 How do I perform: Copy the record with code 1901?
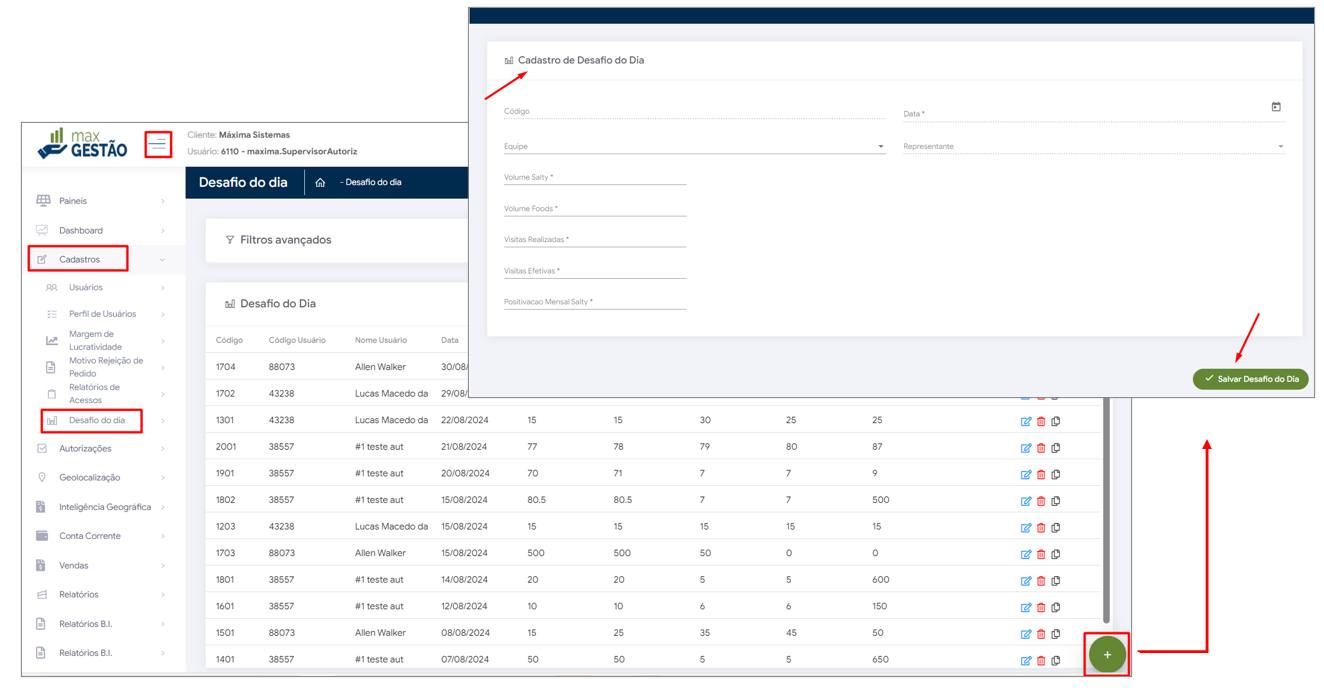1056,474
